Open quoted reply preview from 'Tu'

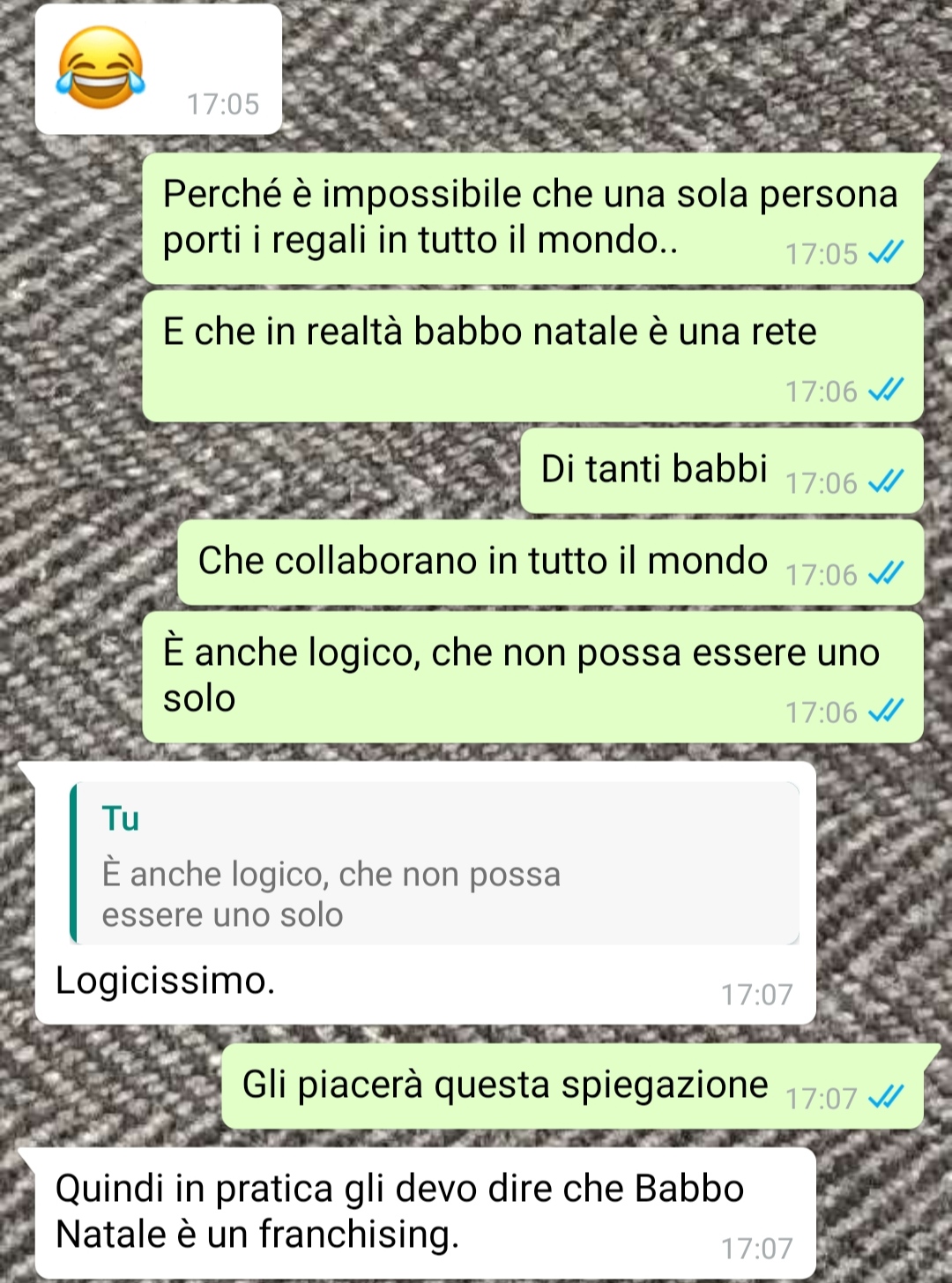point(435,863)
